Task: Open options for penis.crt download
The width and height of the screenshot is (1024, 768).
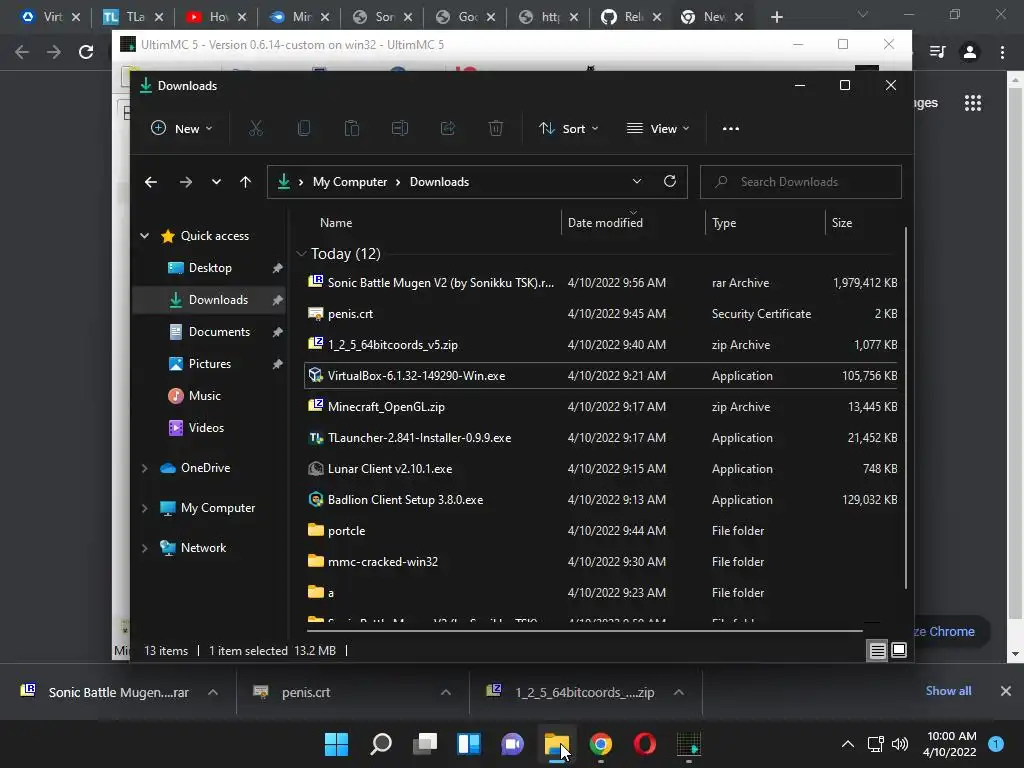Action: click(446, 692)
